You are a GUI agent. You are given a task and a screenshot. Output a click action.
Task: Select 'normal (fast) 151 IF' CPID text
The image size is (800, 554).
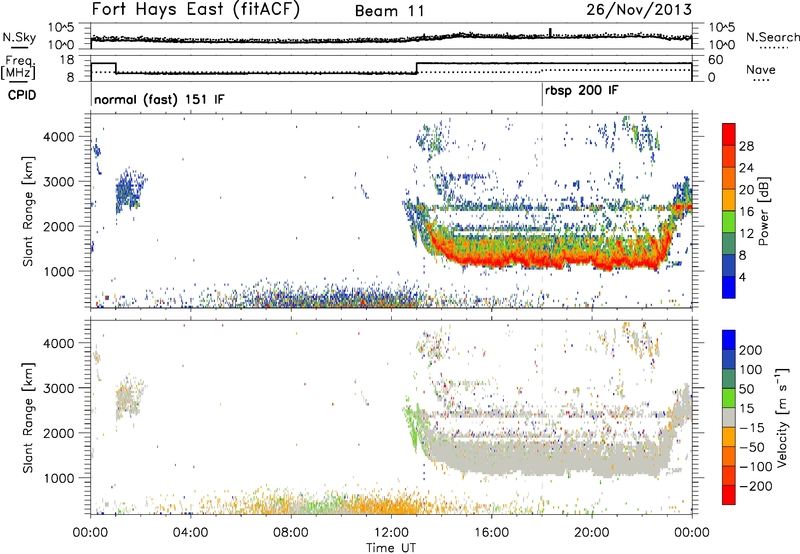click(x=159, y=99)
